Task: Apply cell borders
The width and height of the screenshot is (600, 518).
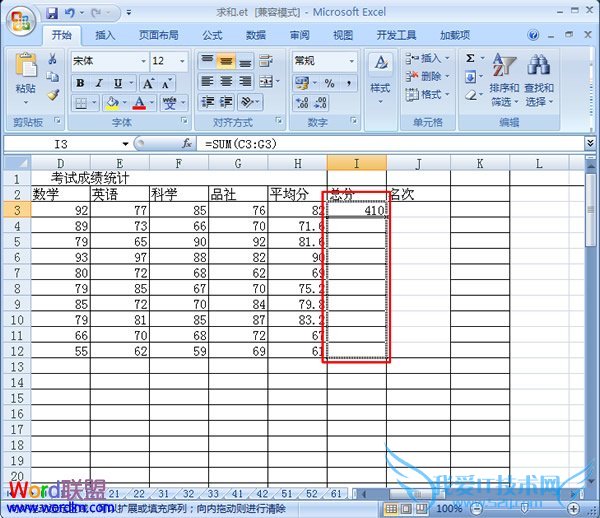Action: (81, 103)
